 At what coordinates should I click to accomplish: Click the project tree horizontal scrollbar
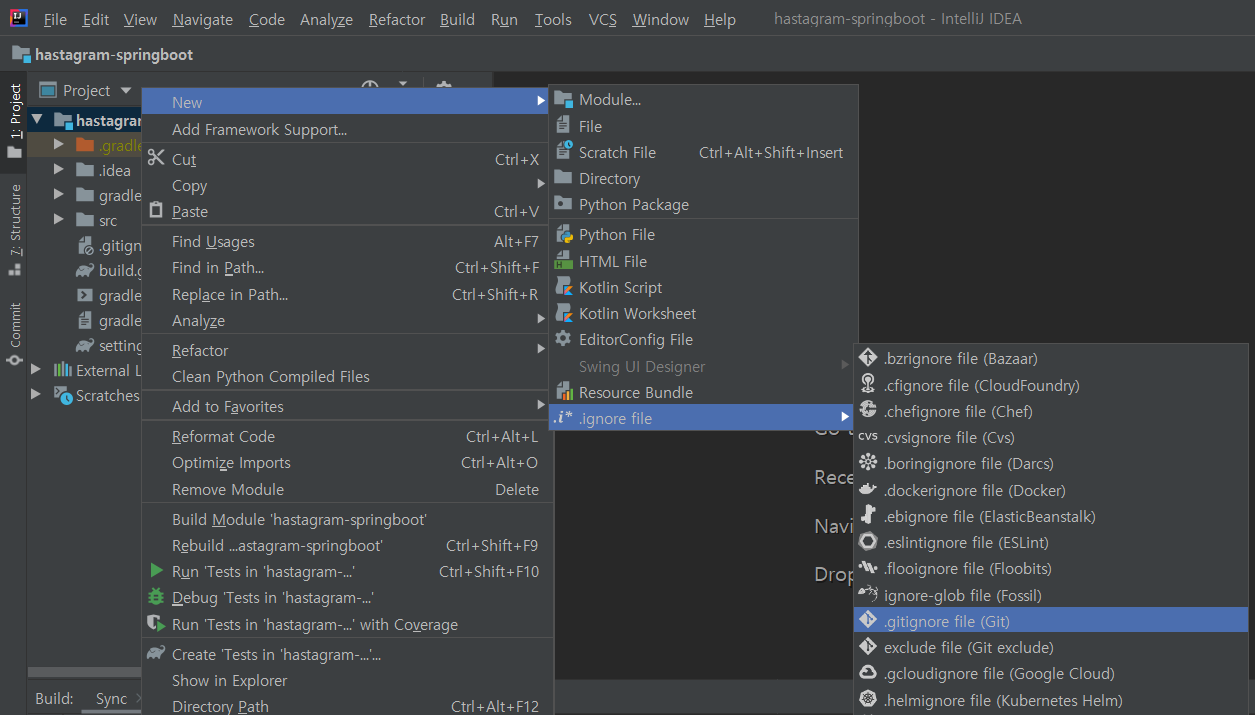point(84,672)
